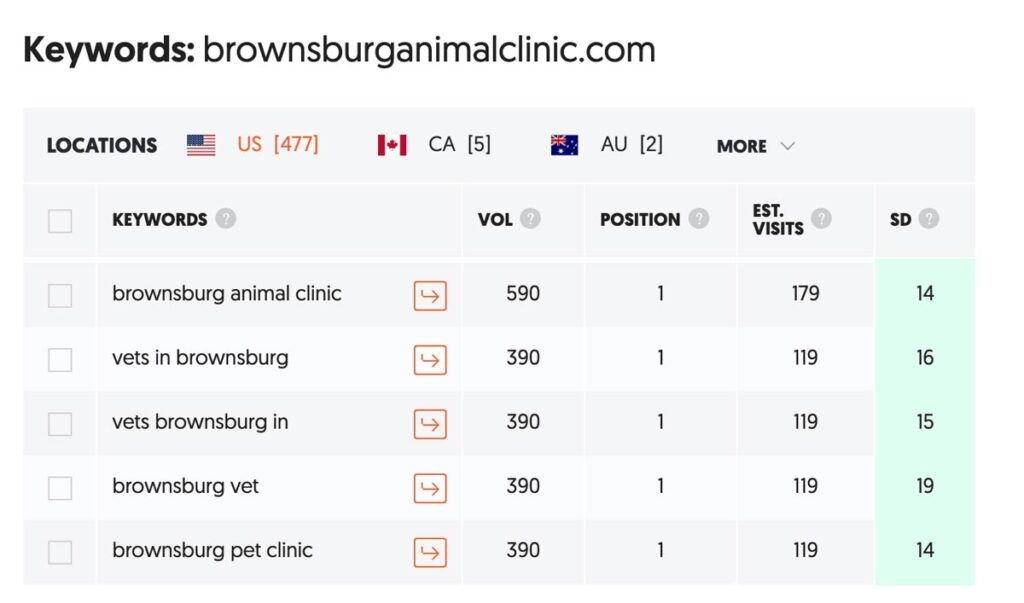Image resolution: width=1024 pixels, height=603 pixels.
Task: Select the US [477] location tab
Action: tap(253, 144)
